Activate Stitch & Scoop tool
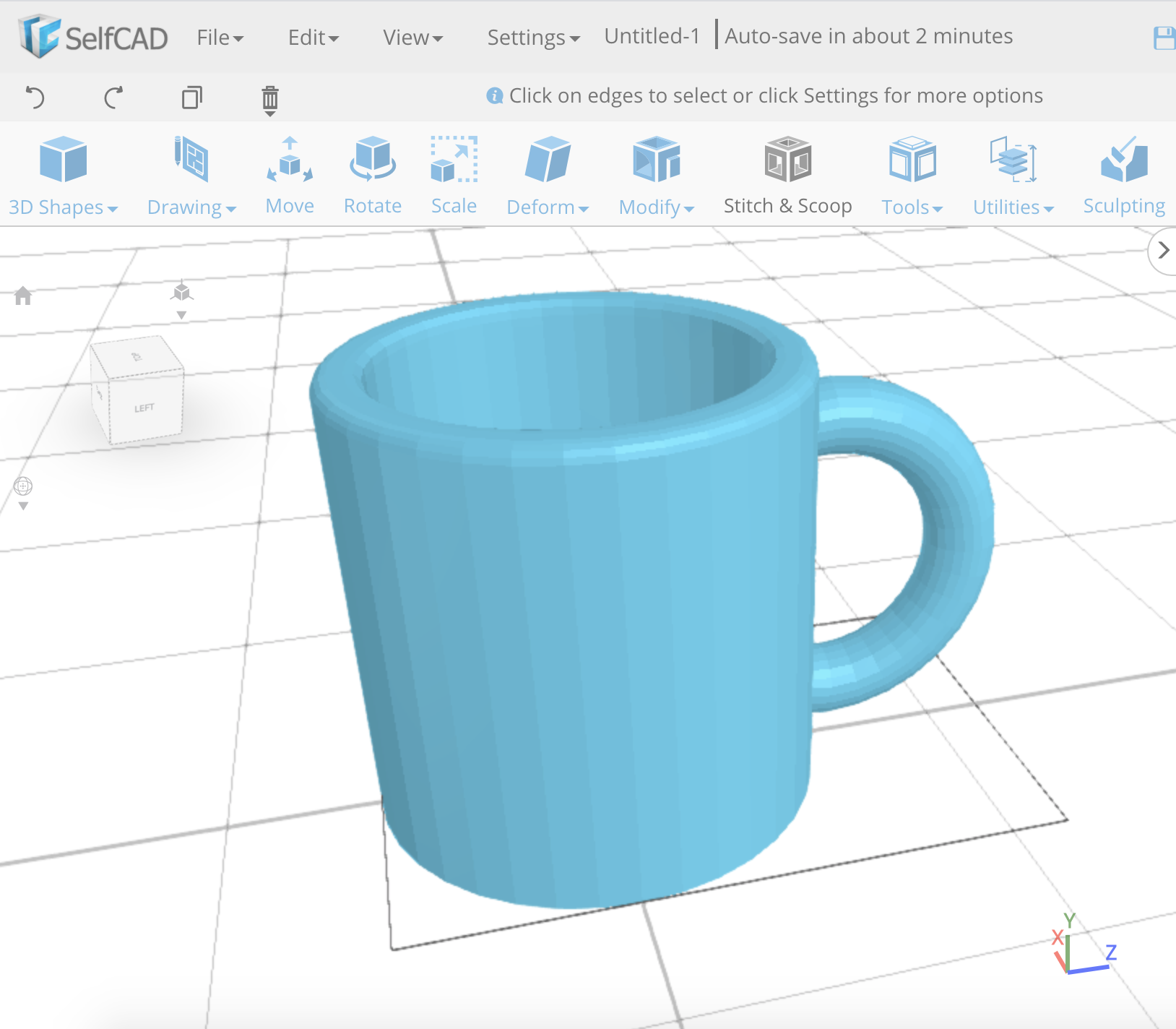 [788, 176]
